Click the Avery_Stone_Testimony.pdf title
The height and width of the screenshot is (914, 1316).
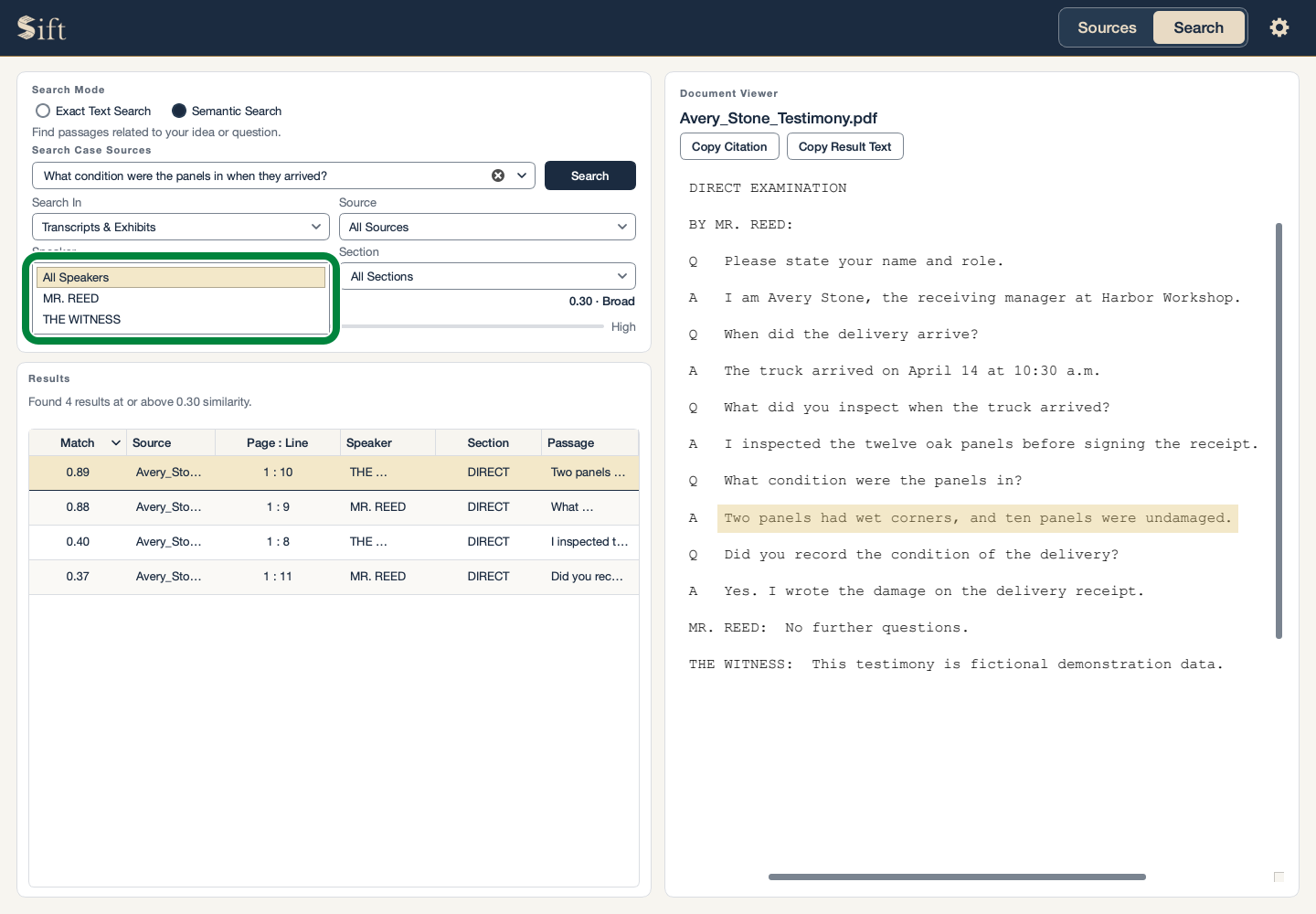tap(779, 118)
